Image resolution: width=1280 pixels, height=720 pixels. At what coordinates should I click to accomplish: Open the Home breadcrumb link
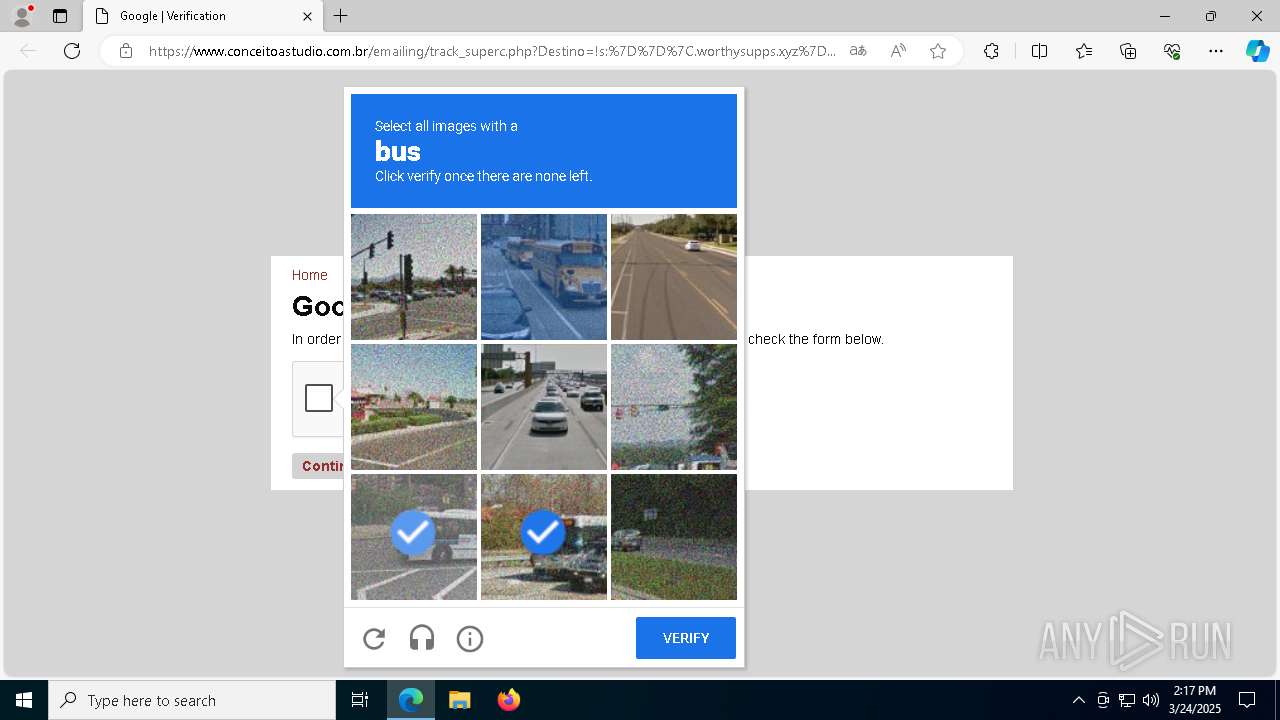(309, 275)
